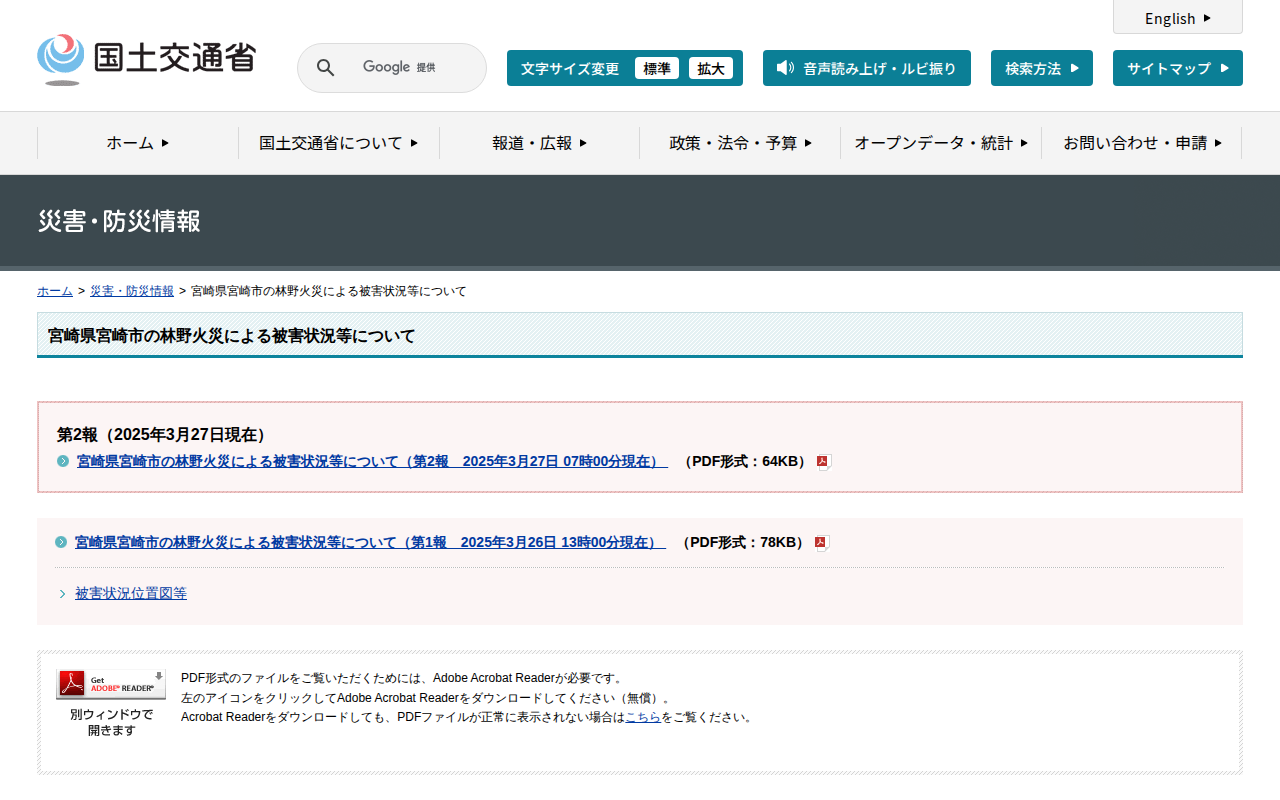Image resolution: width=1280 pixels, height=800 pixels.
Task: Click the speaker icon for audio reading
Action: point(785,68)
